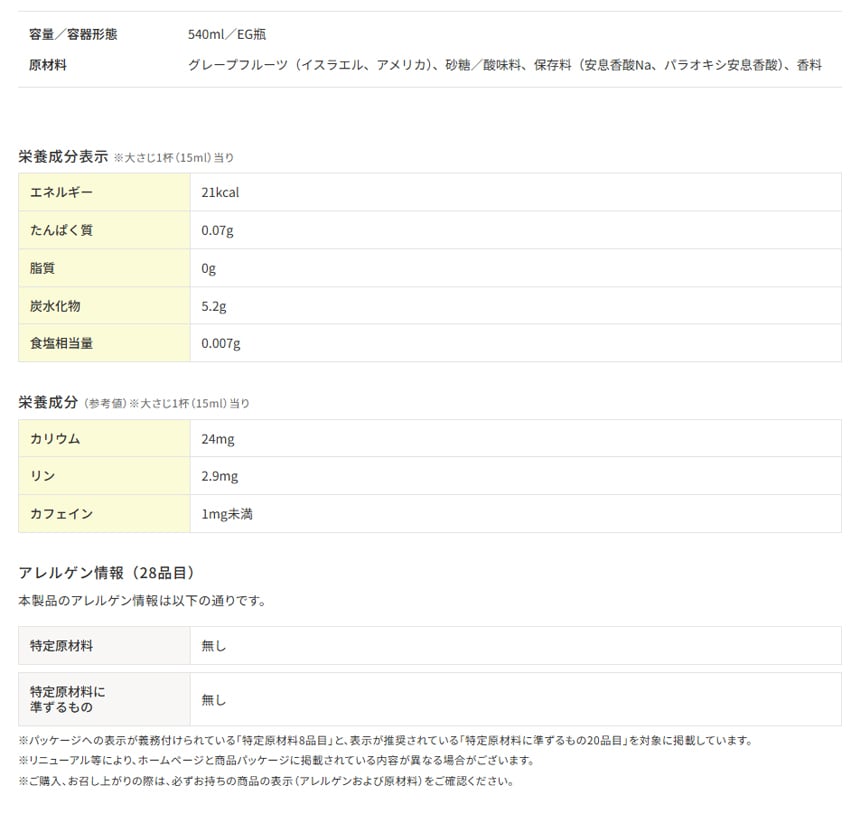Click the カフェイン row label
860x816 pixels.
coord(61,514)
